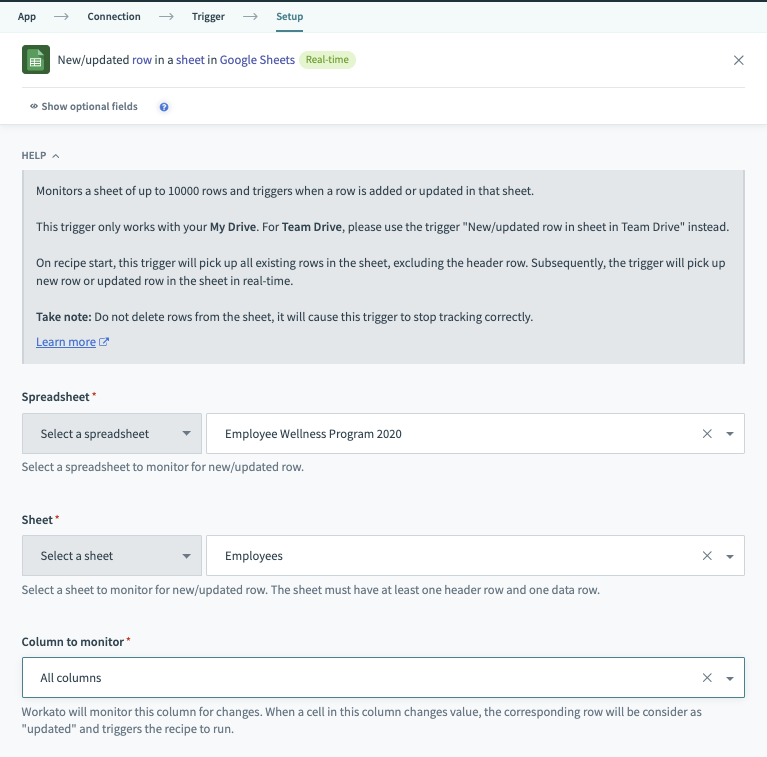This screenshot has width=767, height=757.
Task: Expand the spreadsheet name dropdown arrow
Action: (x=730, y=434)
